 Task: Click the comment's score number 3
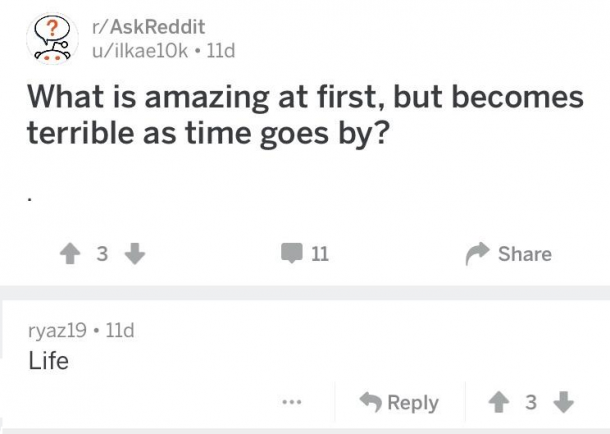click(531, 402)
